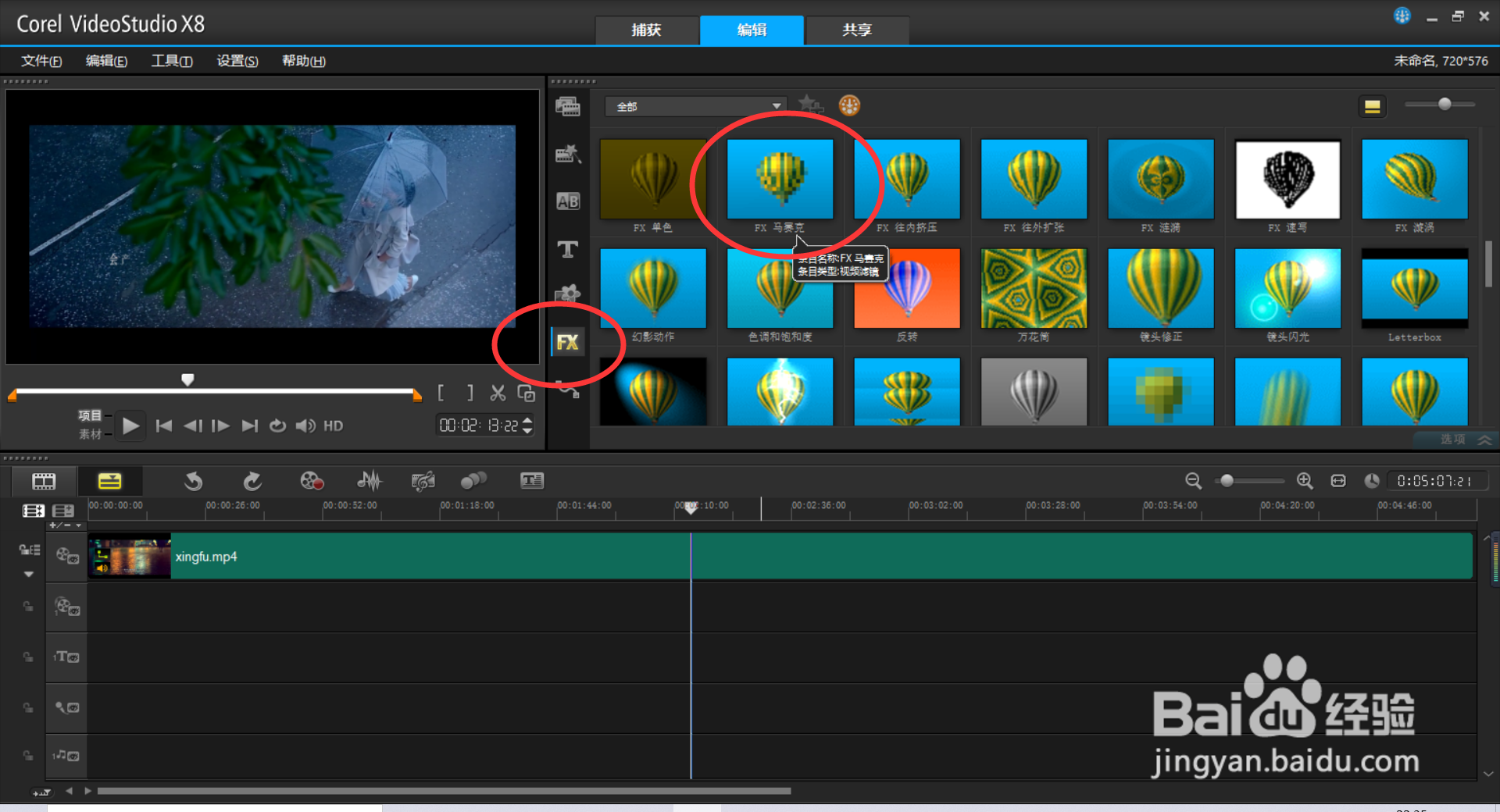Select 素材 (Clip) play mode

pyautogui.click(x=89, y=434)
